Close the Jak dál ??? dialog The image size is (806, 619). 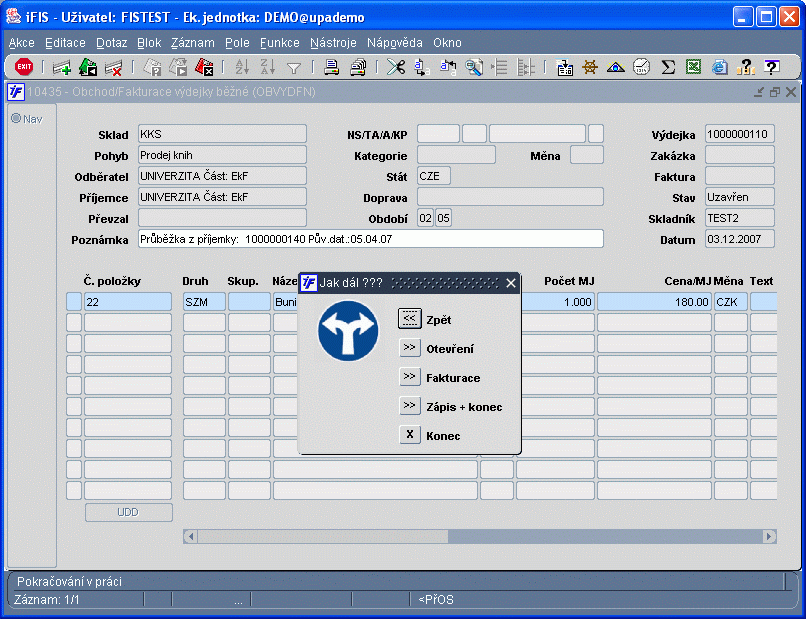tap(511, 283)
